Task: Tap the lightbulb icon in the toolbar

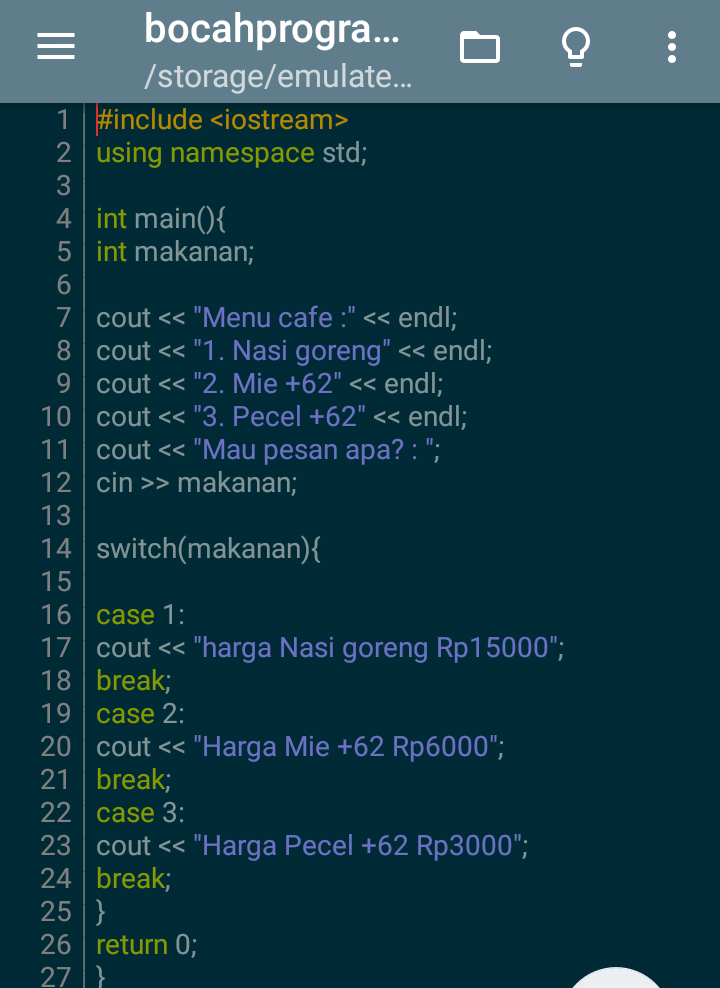Action: (x=575, y=46)
